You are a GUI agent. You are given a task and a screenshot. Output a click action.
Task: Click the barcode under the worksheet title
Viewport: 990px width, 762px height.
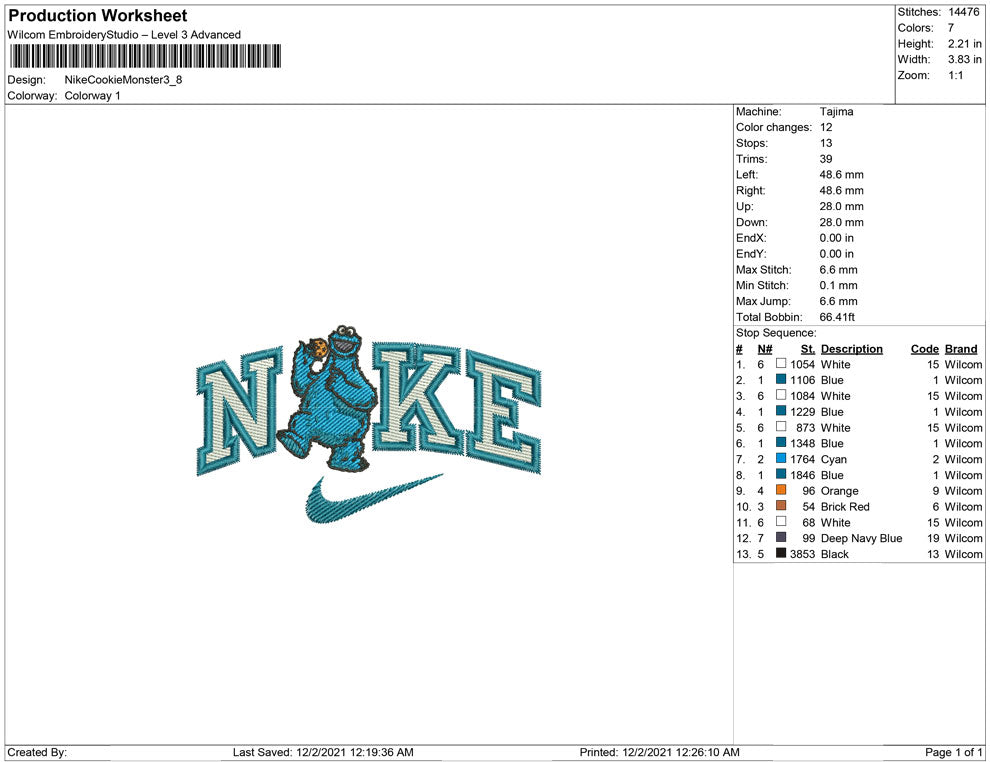[x=146, y=56]
